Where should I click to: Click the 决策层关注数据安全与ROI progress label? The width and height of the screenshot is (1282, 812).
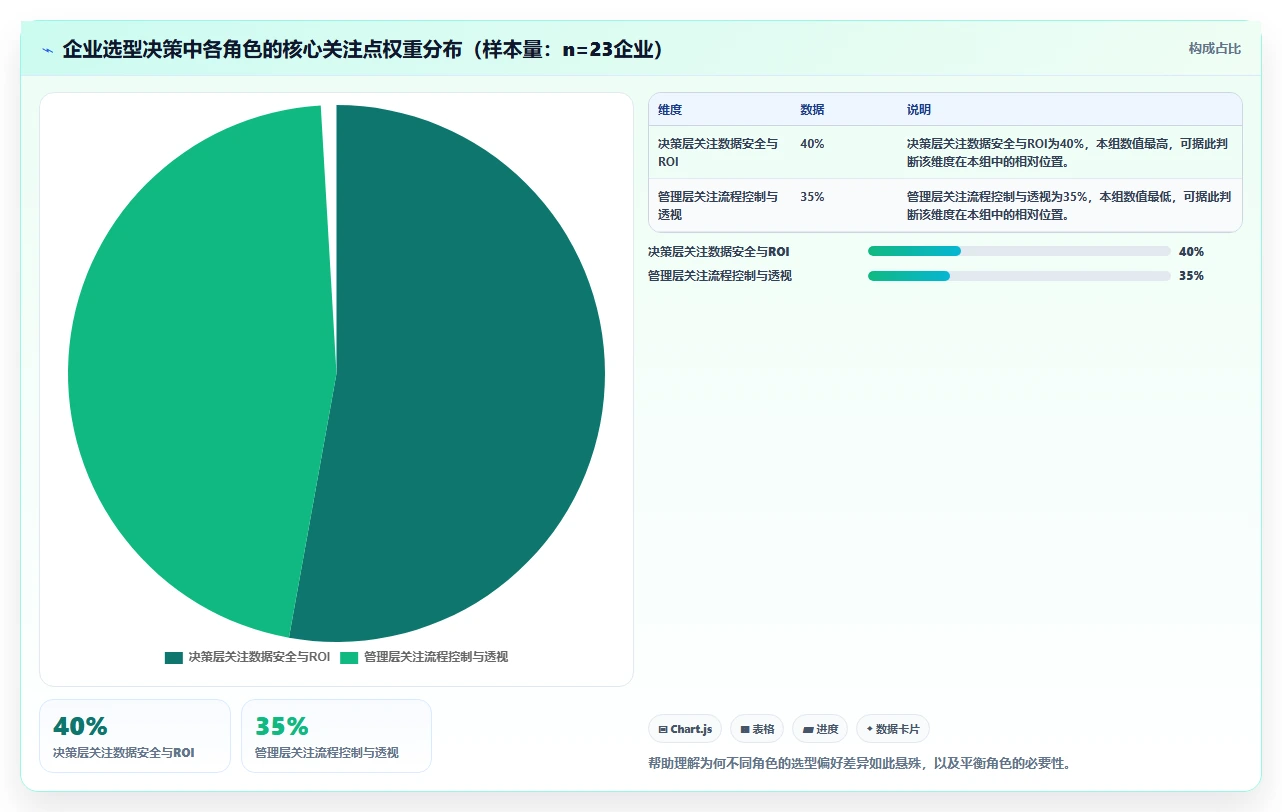pos(719,252)
